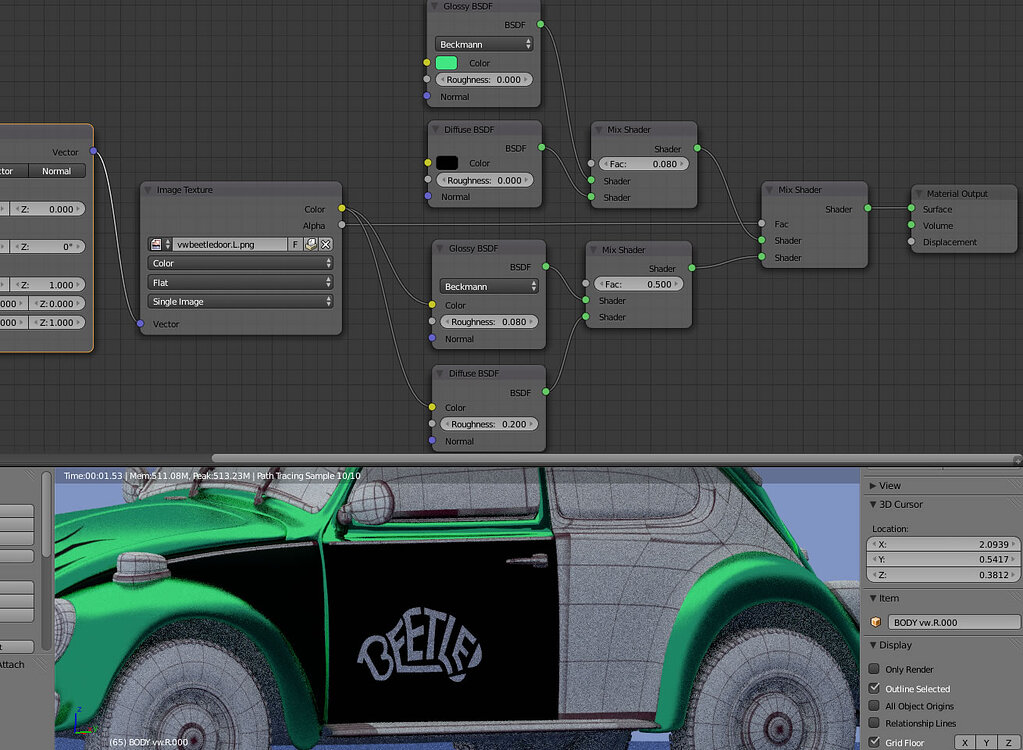Click the vwbeetledoor.L.png image name field
Image resolution: width=1023 pixels, height=750 pixels.
[x=230, y=245]
